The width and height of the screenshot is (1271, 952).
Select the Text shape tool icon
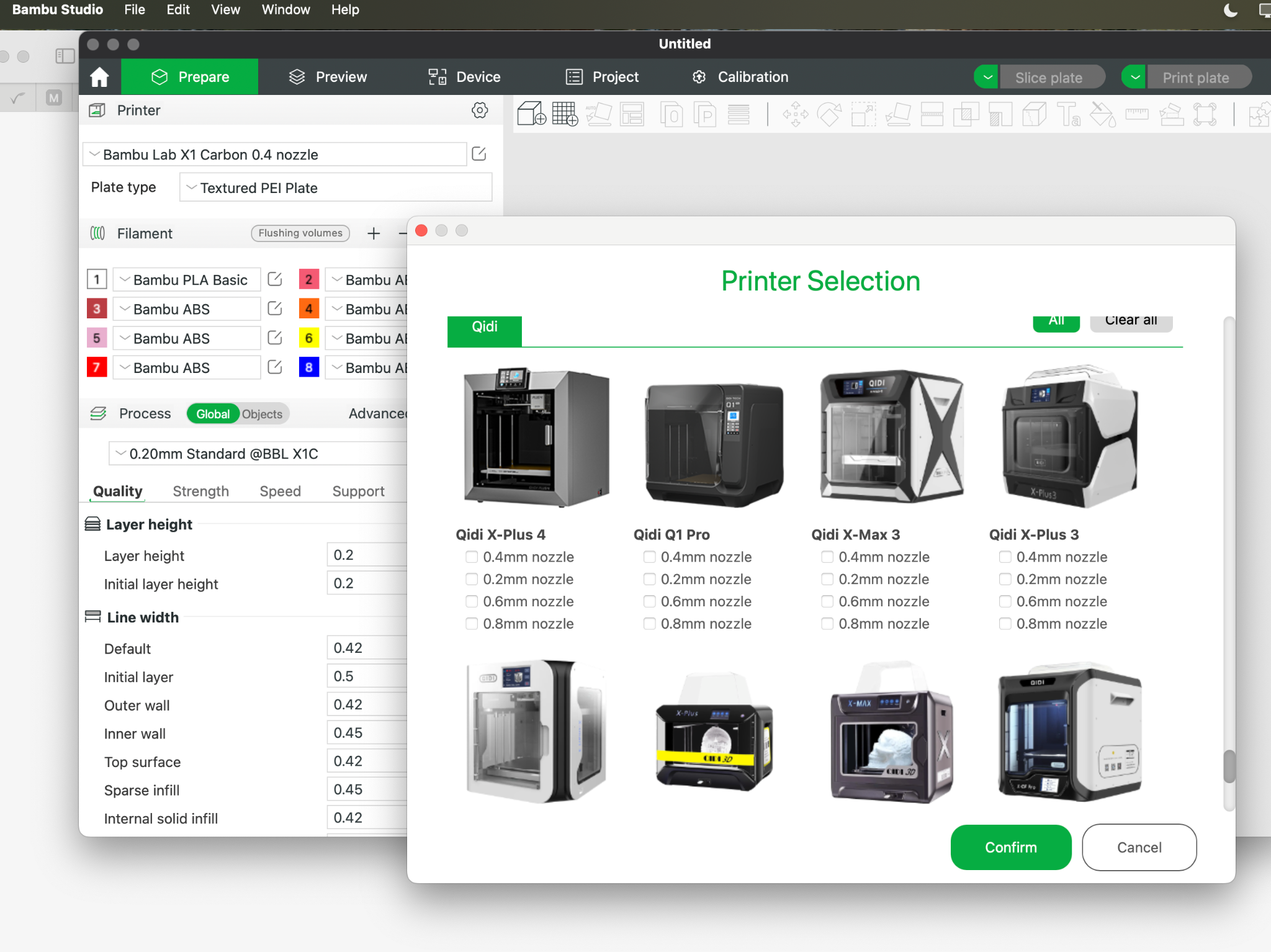coord(1069,114)
